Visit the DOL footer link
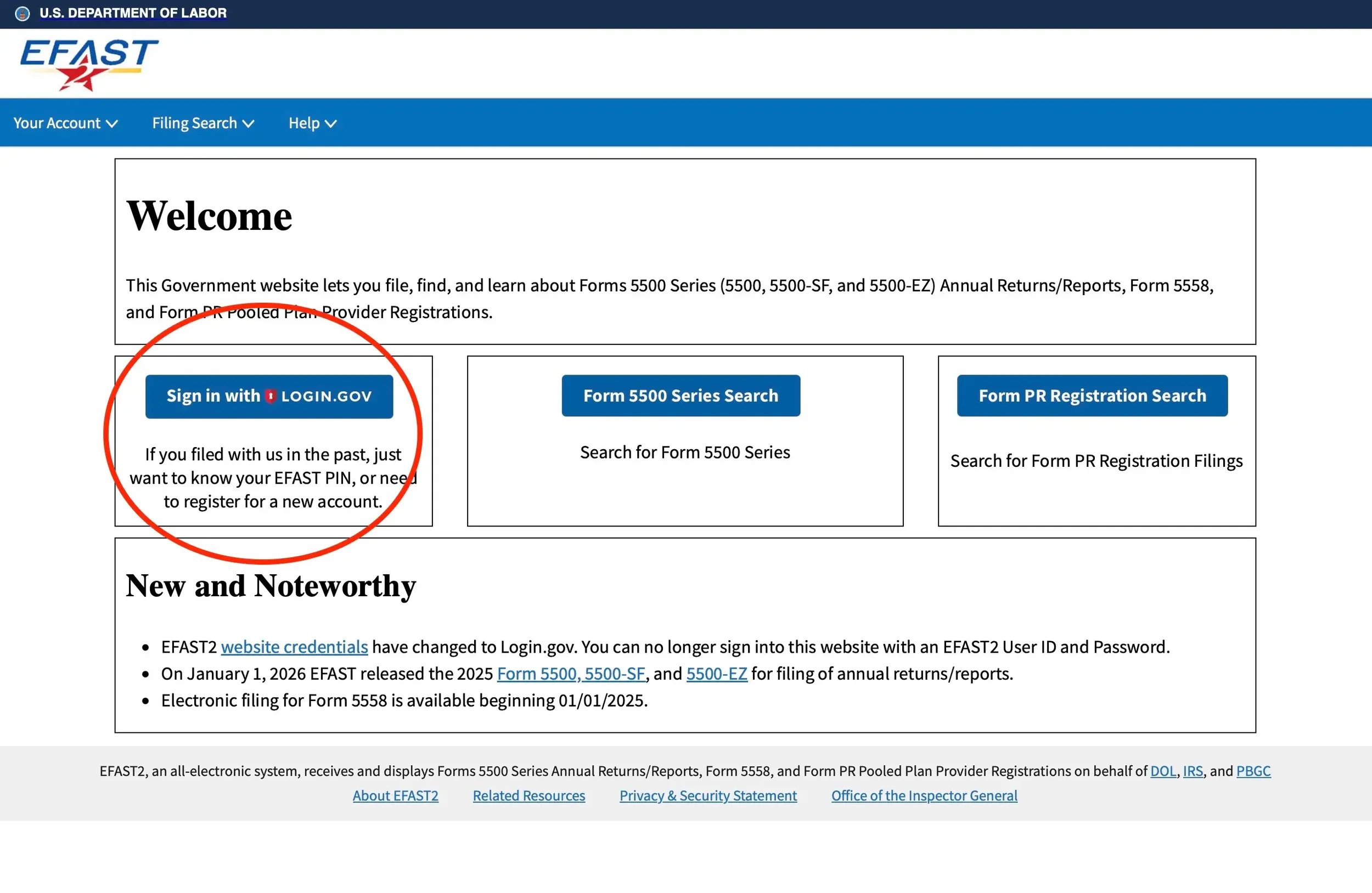Viewport: 1372px width, 893px height. 1163,771
